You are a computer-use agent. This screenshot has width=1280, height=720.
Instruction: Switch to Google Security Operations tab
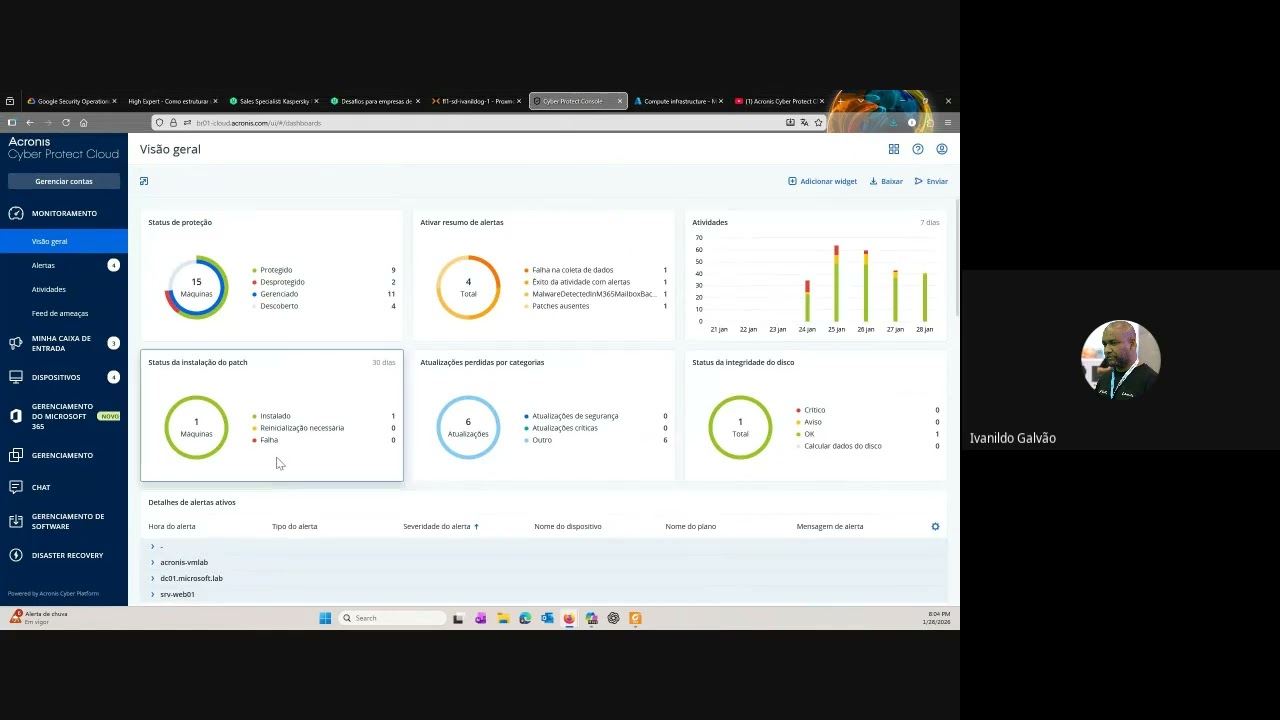(72, 101)
